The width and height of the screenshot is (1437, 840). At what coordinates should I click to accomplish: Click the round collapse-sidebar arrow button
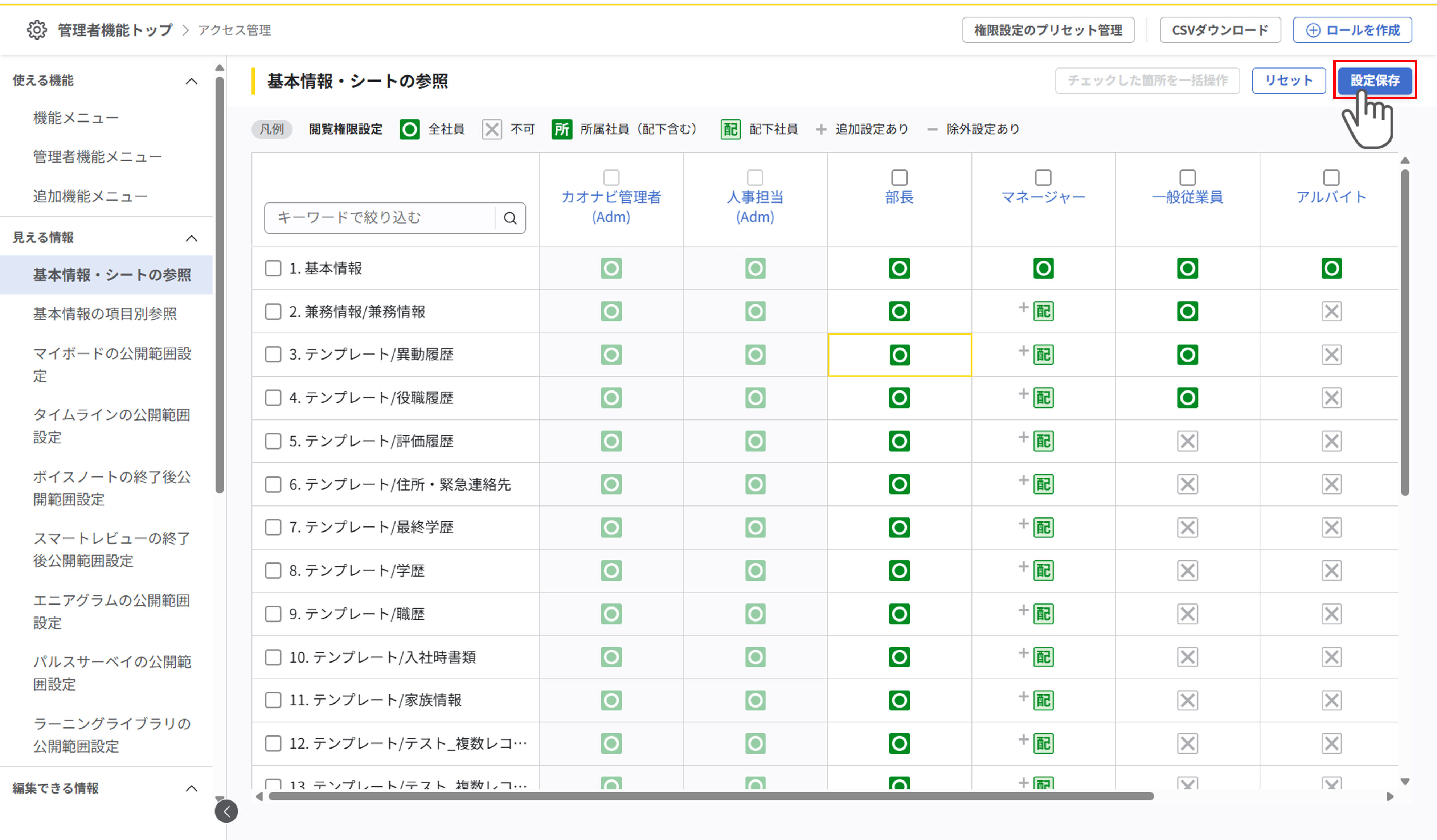click(226, 811)
